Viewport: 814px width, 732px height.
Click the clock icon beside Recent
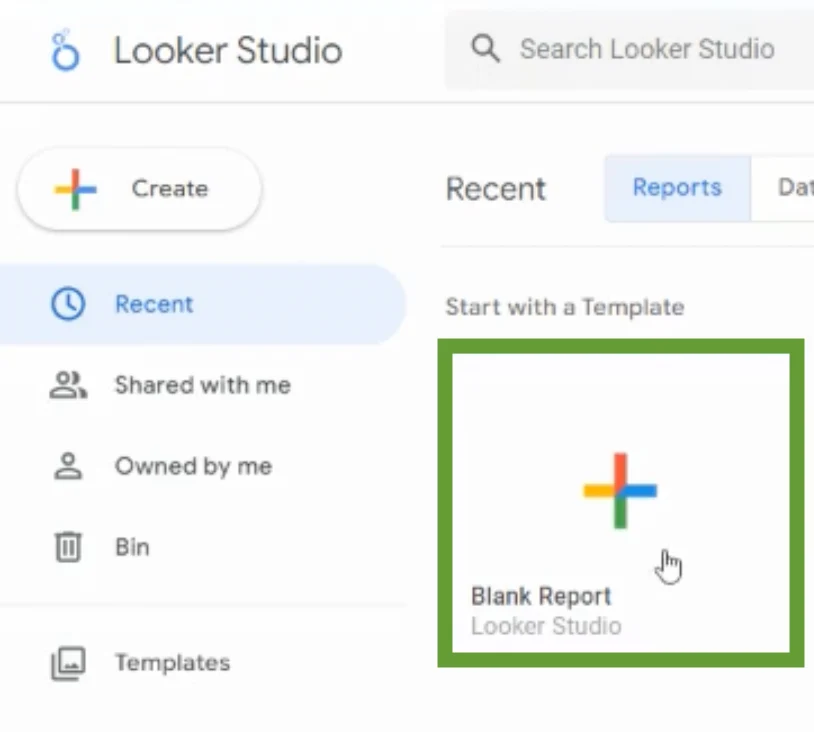[x=68, y=304]
